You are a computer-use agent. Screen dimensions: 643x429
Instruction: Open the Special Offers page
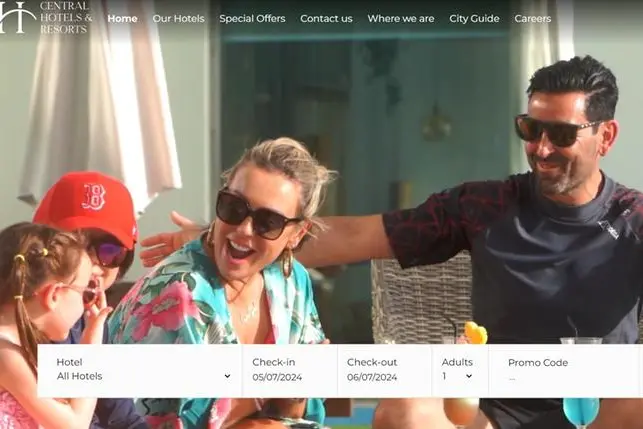pos(252,18)
